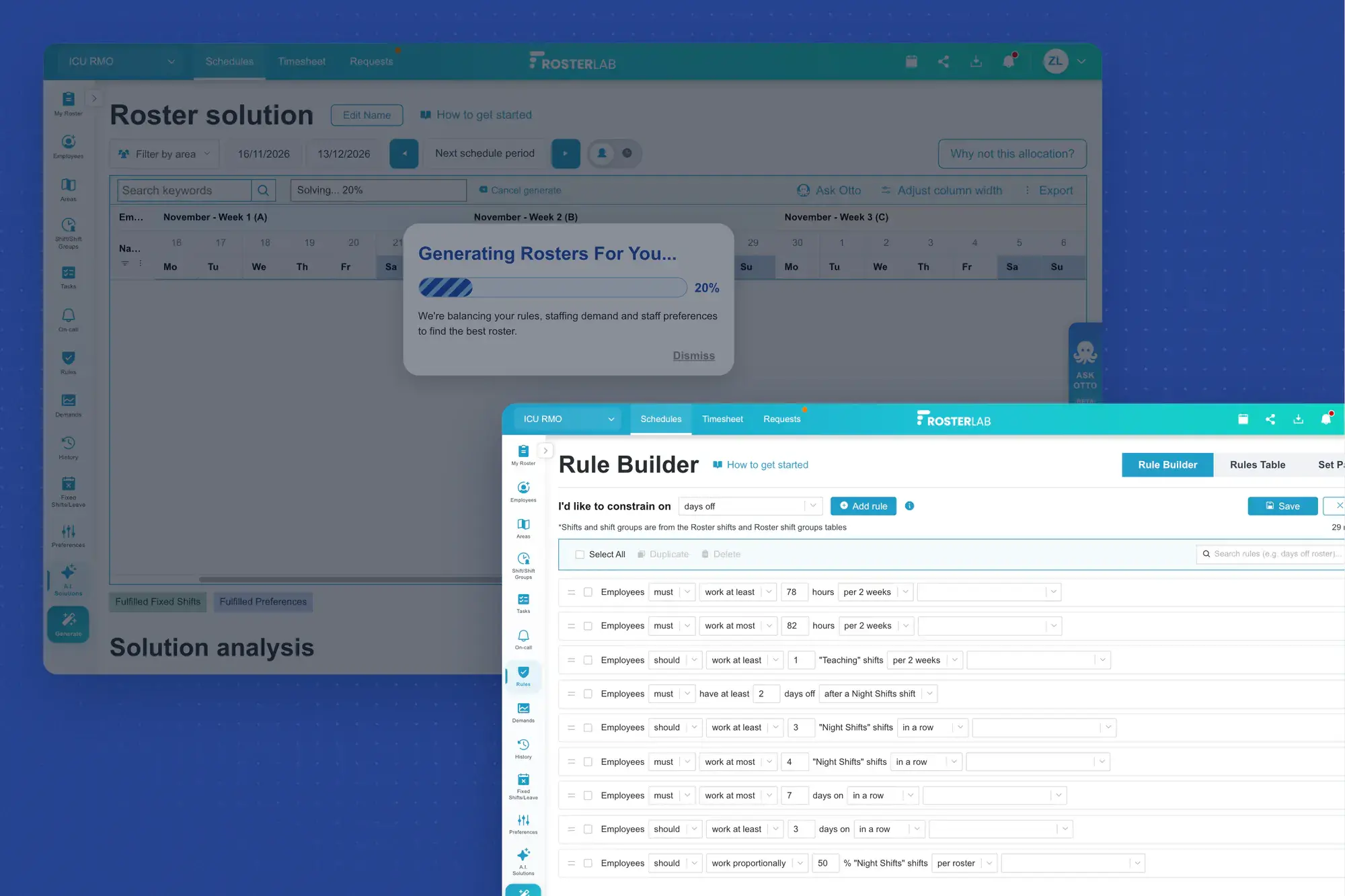Viewport: 1345px width, 896px height.
Task: Check the 82 hours per 2 weeks rule
Action: tap(588, 626)
